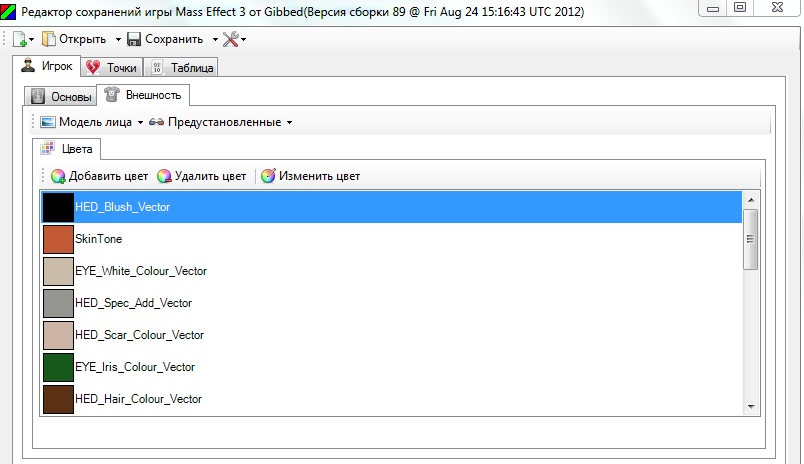Viewport: 804px width, 464px height.
Task: Click the Основы tab x-ray icon
Action: click(x=38, y=96)
